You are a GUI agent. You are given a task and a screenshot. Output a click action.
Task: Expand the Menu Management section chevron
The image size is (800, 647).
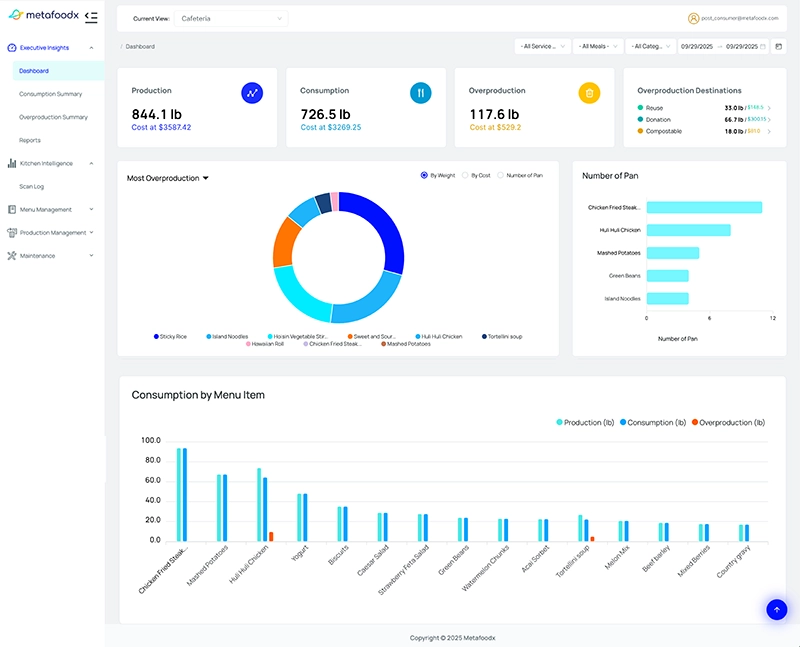(x=91, y=209)
